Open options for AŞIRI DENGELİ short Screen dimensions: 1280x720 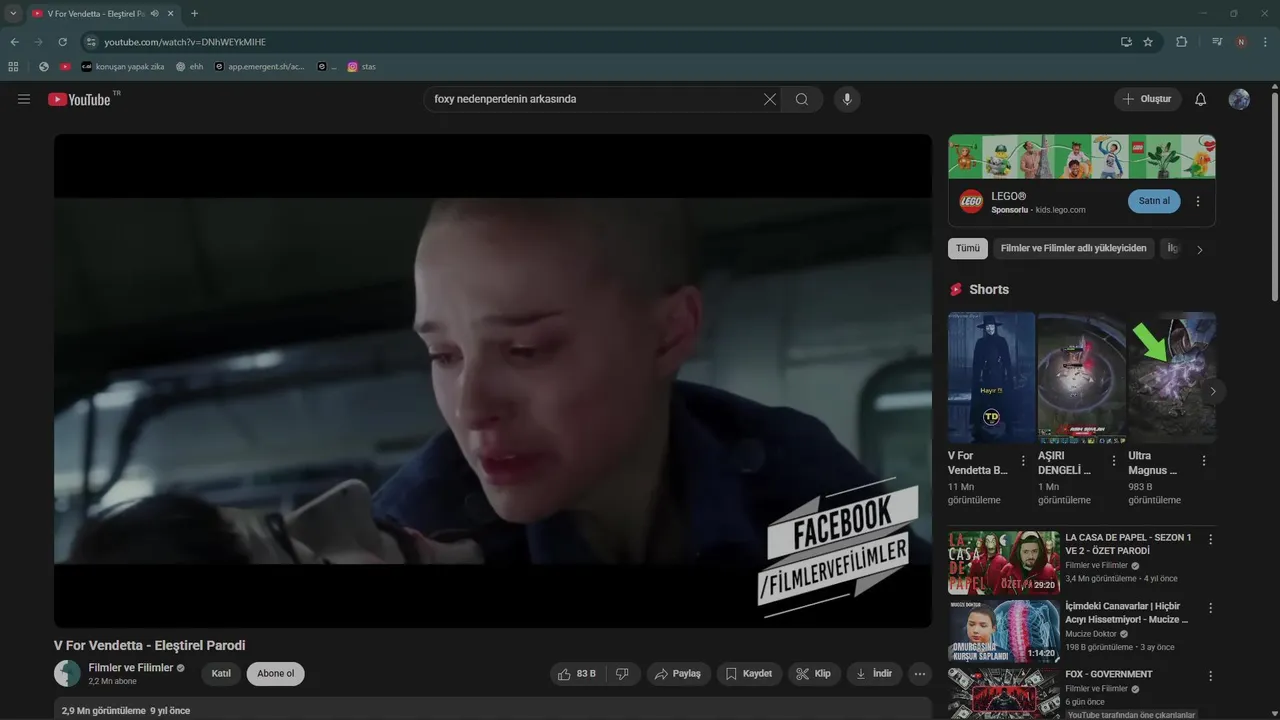tap(1113, 461)
